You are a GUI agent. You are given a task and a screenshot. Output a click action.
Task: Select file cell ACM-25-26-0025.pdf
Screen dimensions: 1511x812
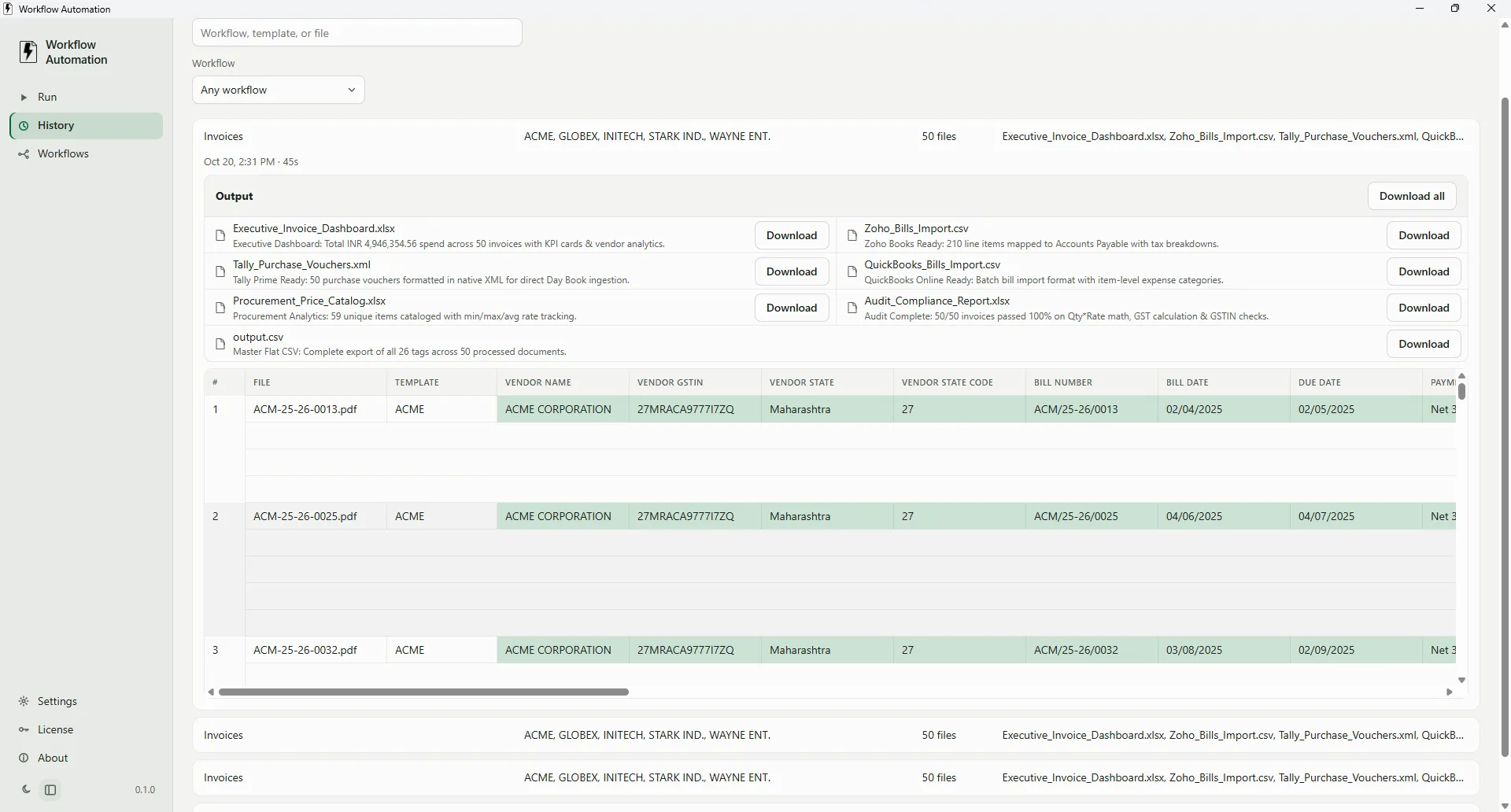(x=316, y=516)
